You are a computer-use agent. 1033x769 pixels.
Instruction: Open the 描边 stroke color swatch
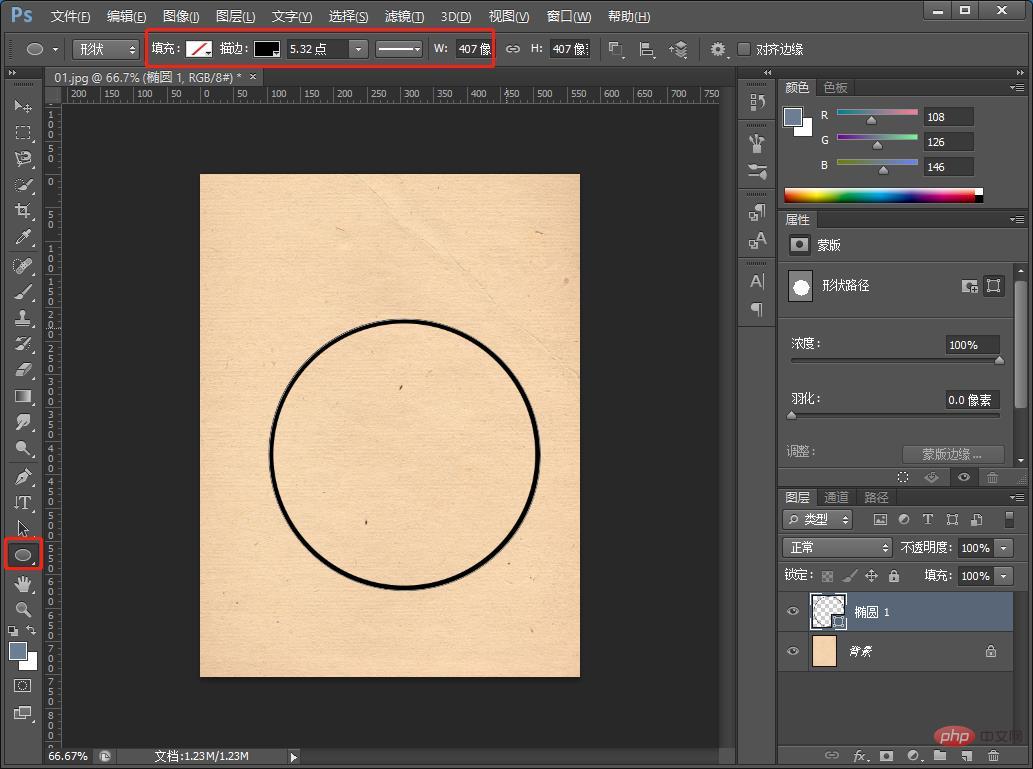tap(267, 49)
